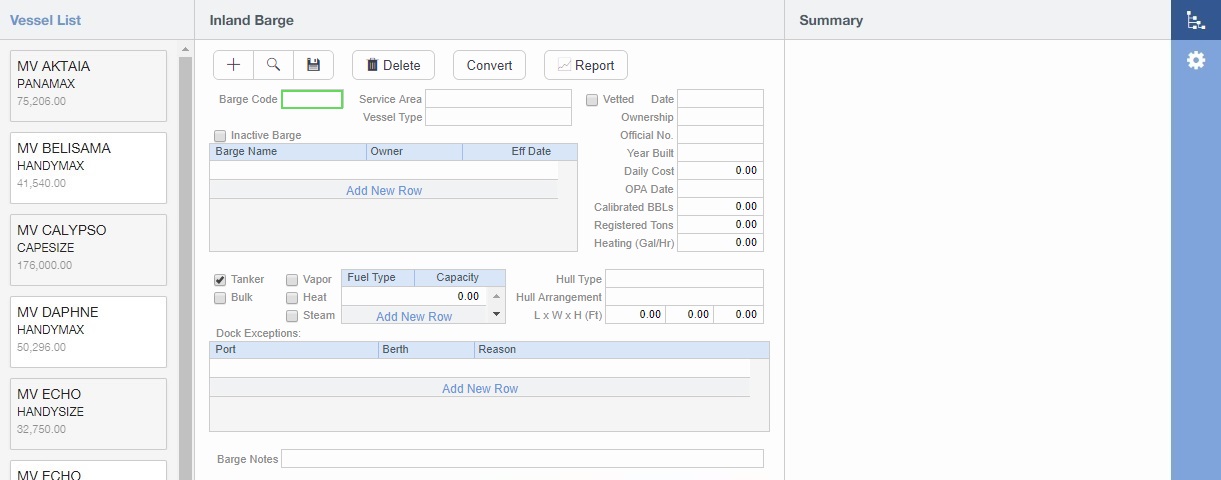
Task: Click Add New Row under Dock Exceptions
Action: (480, 388)
